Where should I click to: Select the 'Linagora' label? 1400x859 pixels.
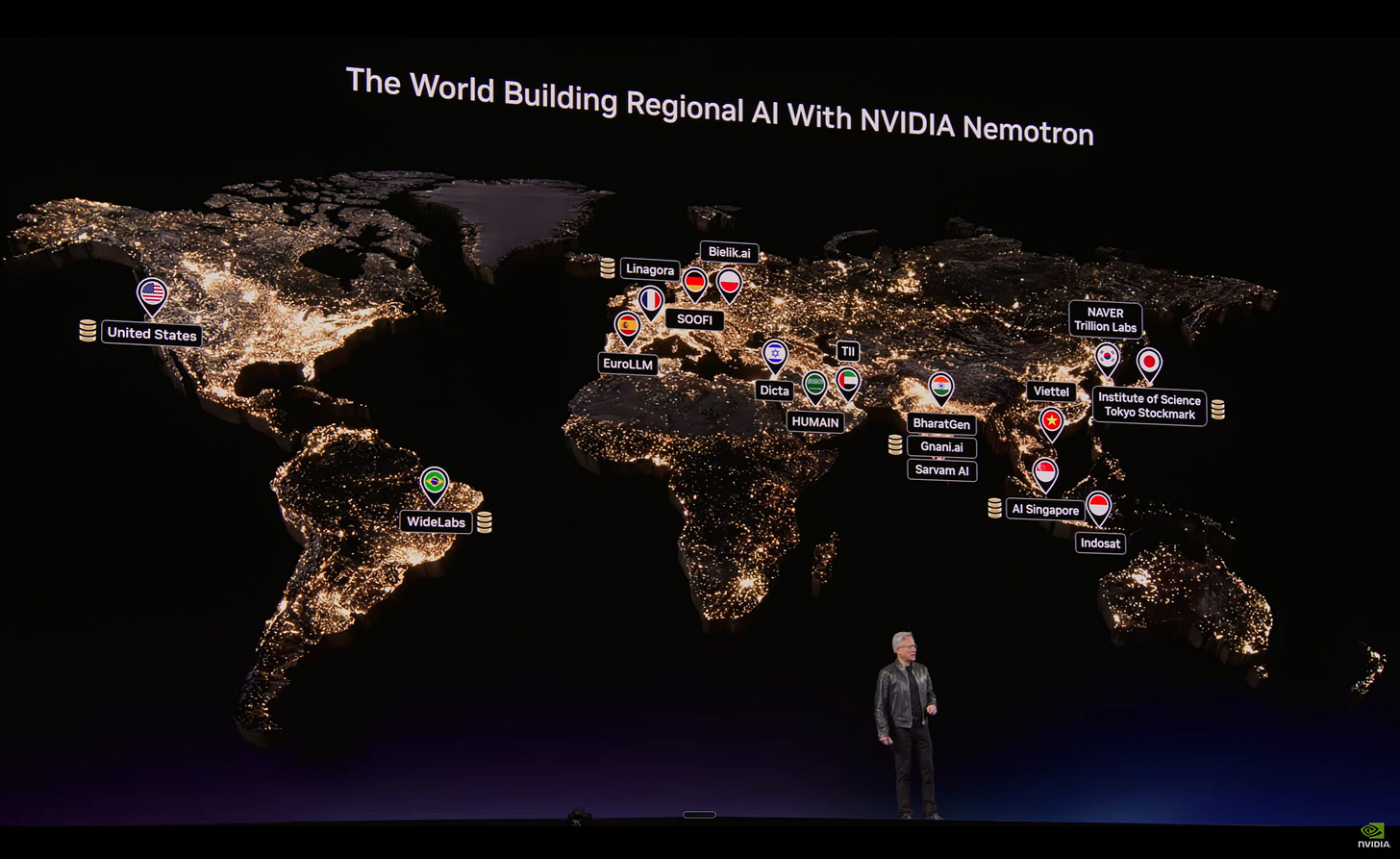click(650, 269)
